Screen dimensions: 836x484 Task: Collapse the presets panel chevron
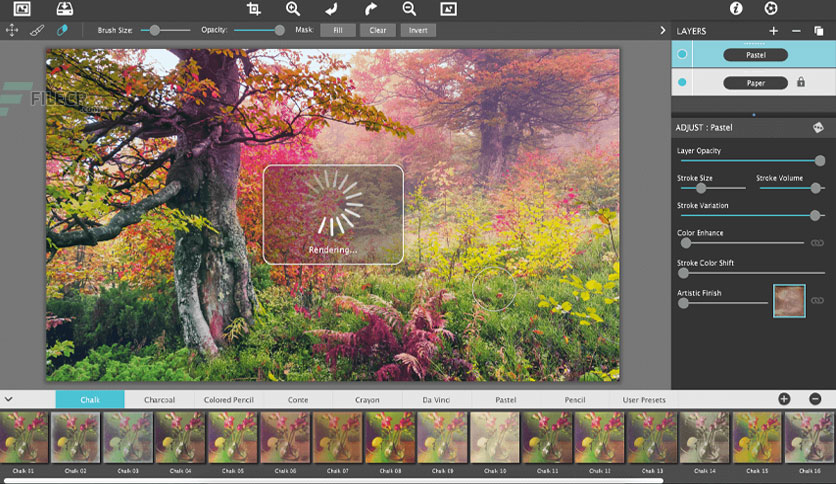(9, 399)
